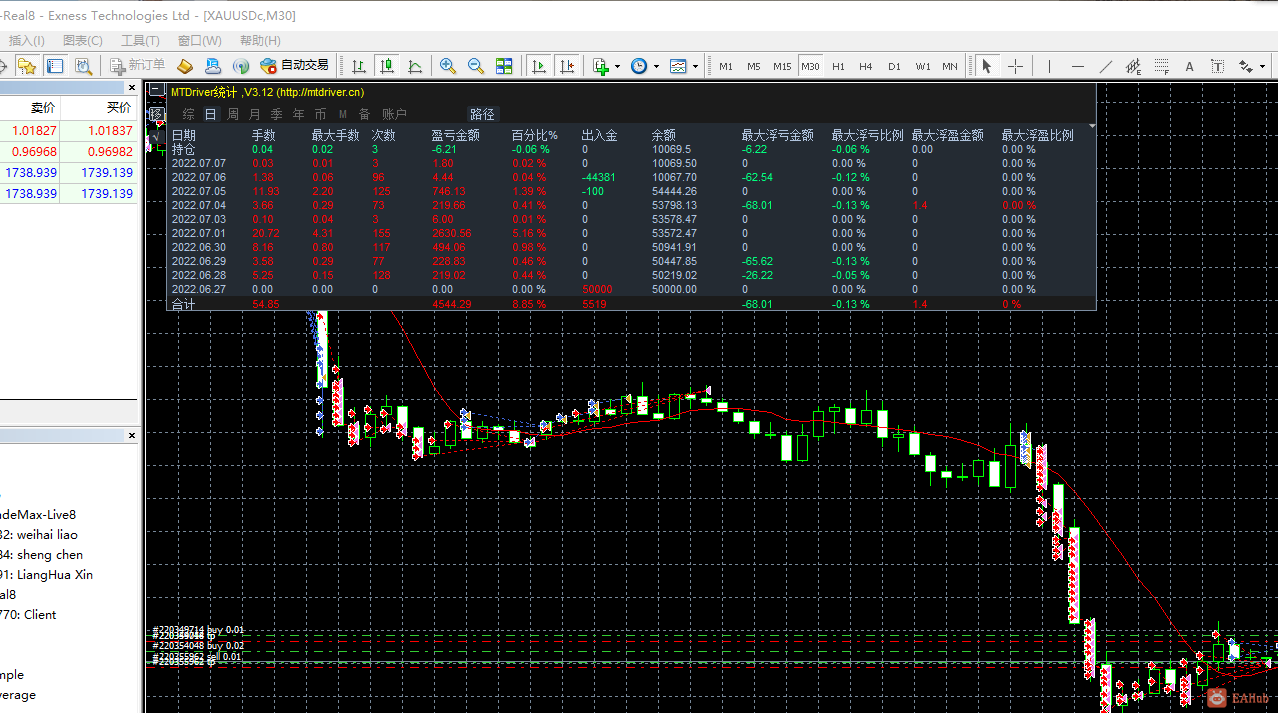Click the 新订单 new order button
Image resolution: width=1278 pixels, height=713 pixels.
(138, 66)
